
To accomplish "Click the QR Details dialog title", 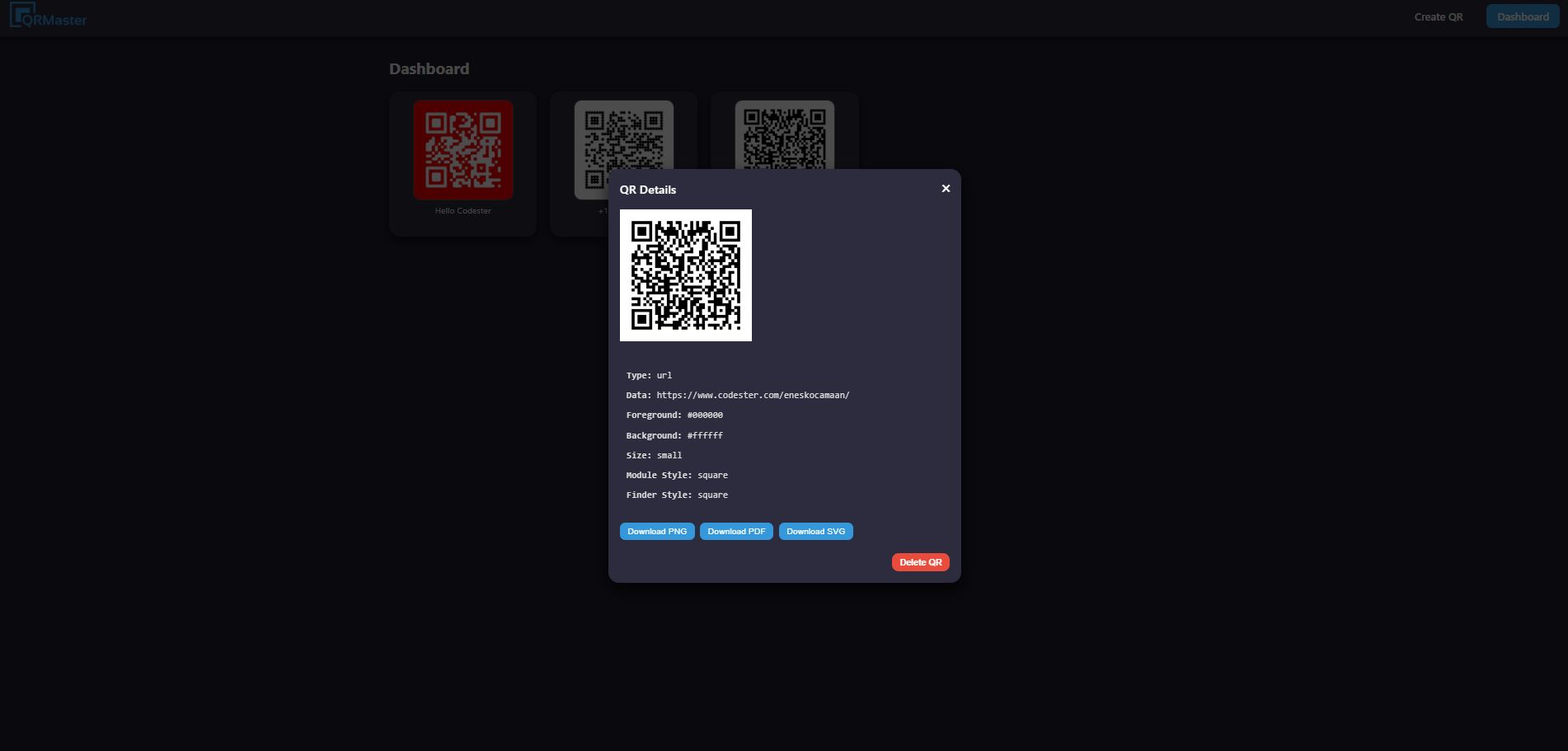I will click(x=648, y=190).
